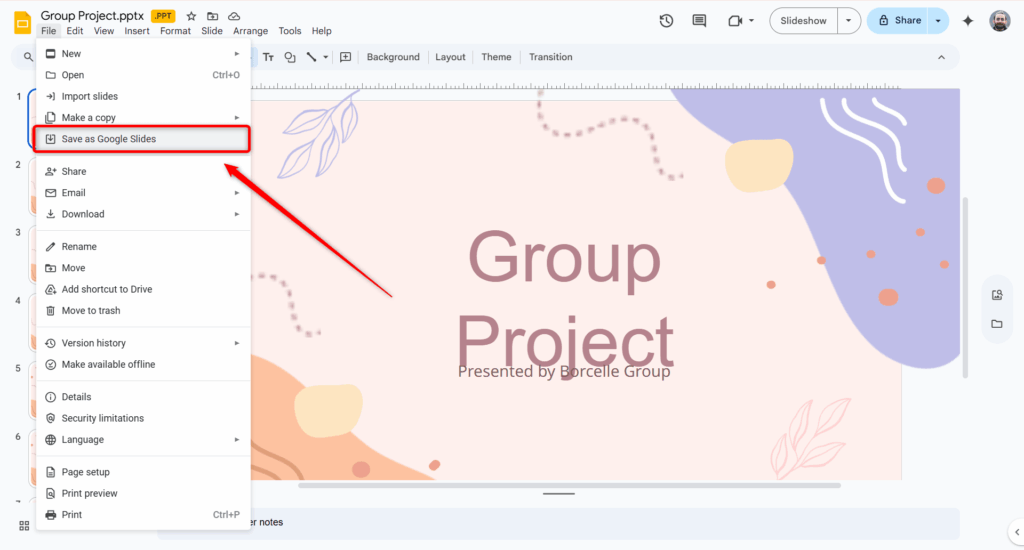Open version history clock icon in header

point(667,21)
